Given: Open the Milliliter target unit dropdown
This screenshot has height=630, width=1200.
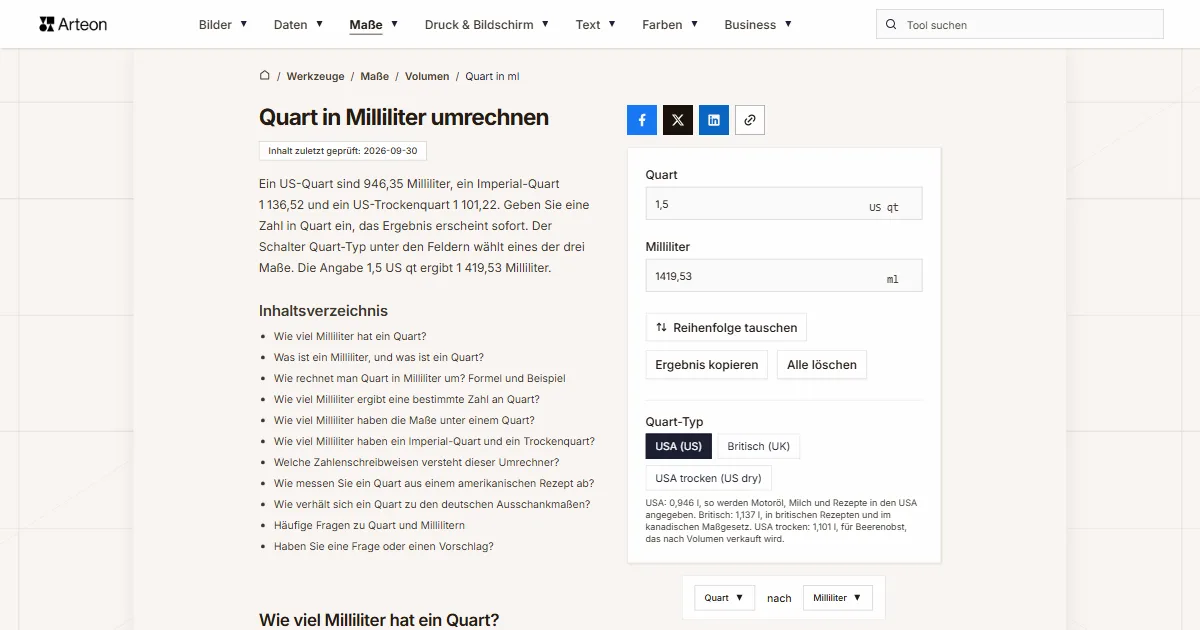Looking at the screenshot, I should click(838, 598).
